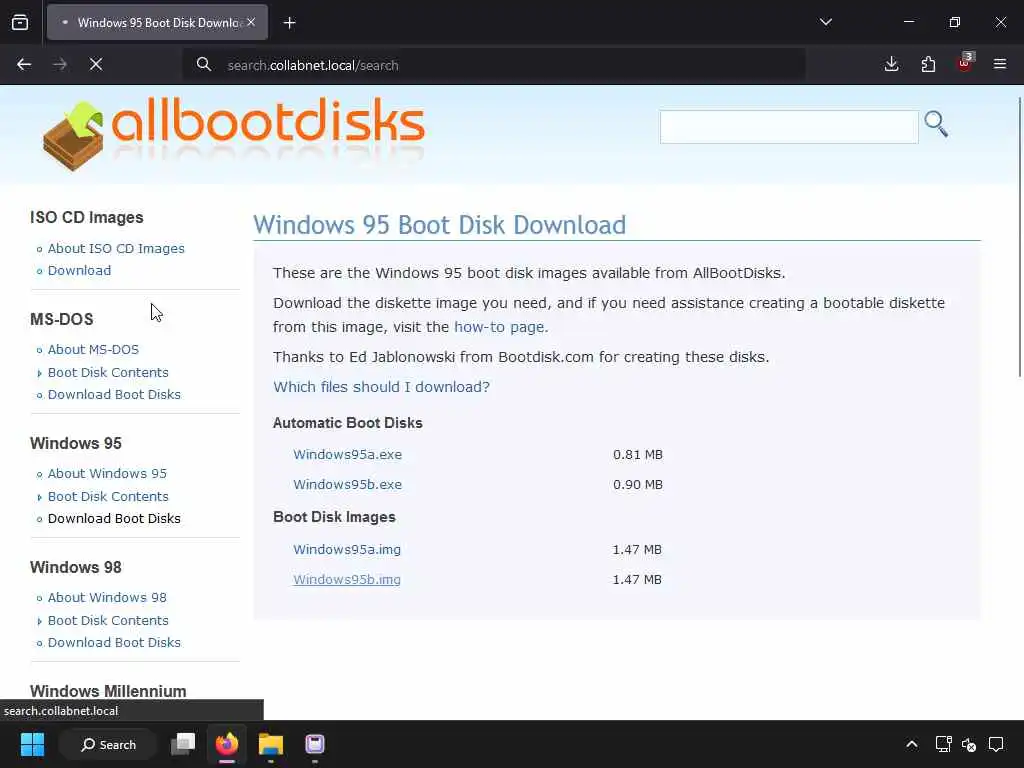Click the page vertical scrollbar
The image size is (1024, 768).
point(1020,236)
